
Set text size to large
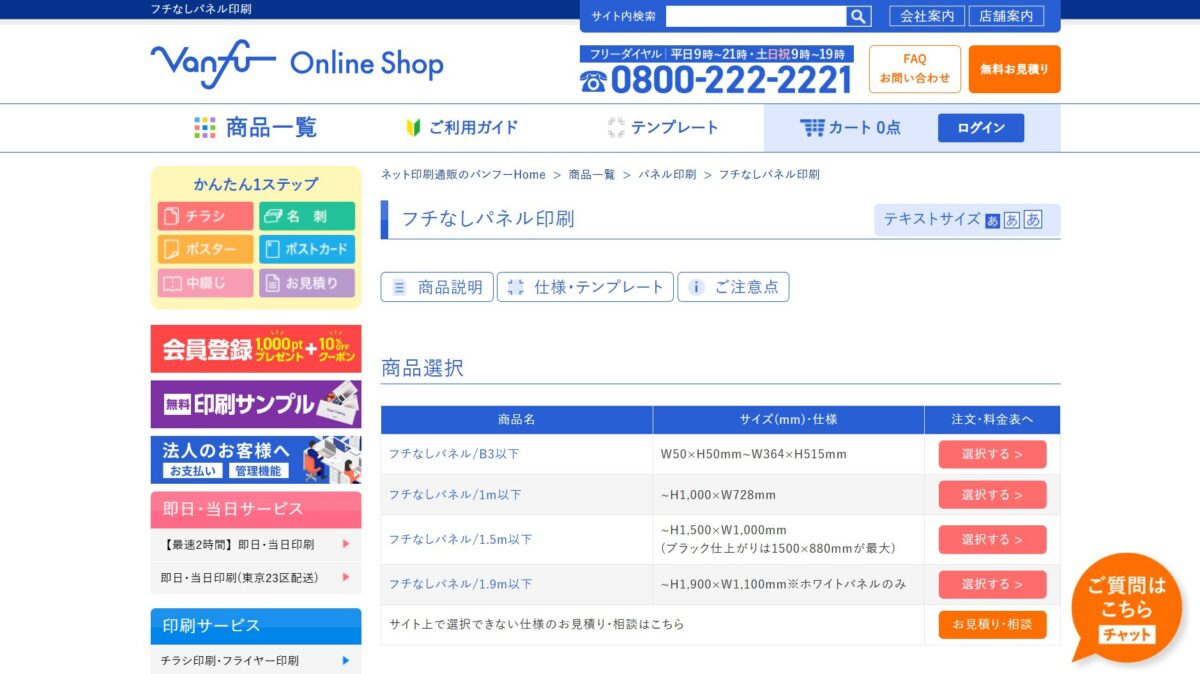pos(1033,220)
